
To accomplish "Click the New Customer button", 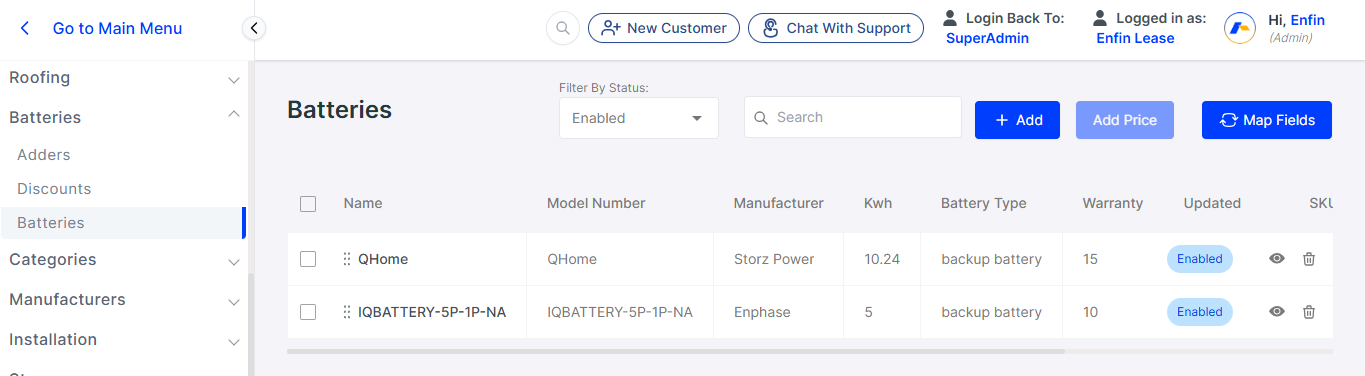I will tap(664, 28).
